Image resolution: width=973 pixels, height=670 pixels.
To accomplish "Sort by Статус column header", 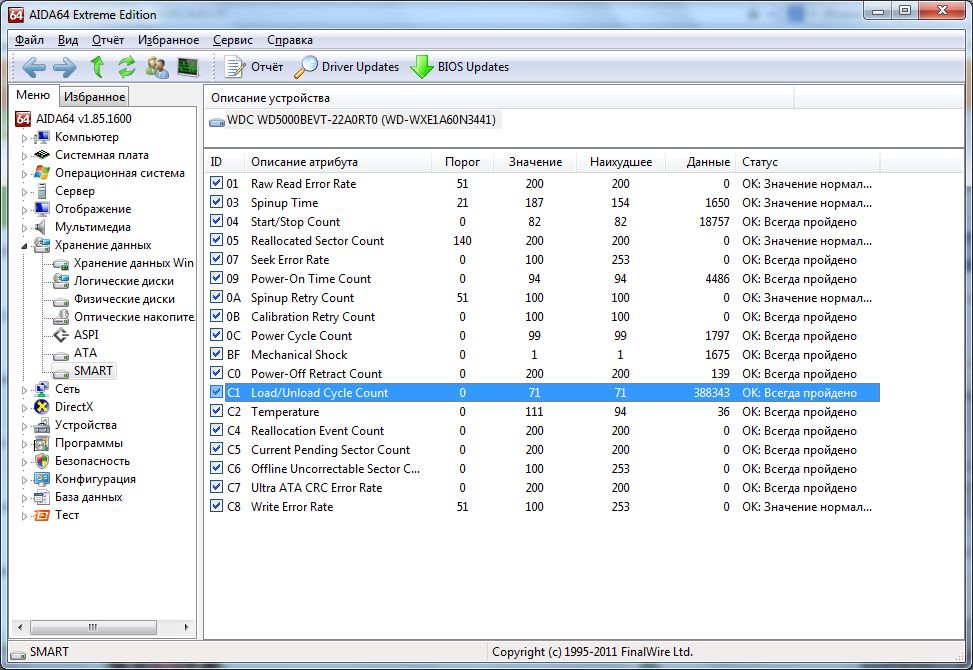I will [807, 162].
